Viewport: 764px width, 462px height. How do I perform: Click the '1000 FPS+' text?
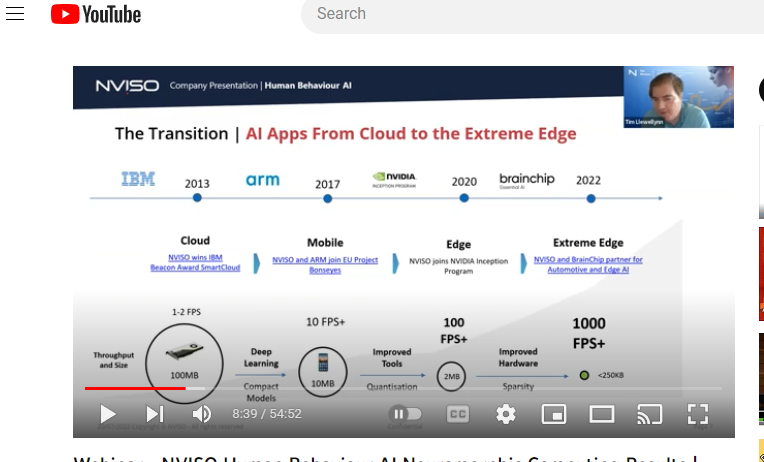589,333
